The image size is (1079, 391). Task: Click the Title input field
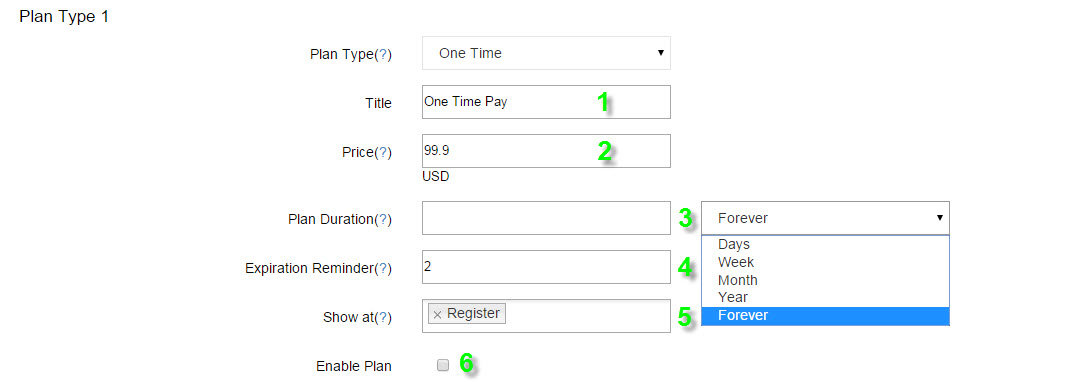(546, 102)
